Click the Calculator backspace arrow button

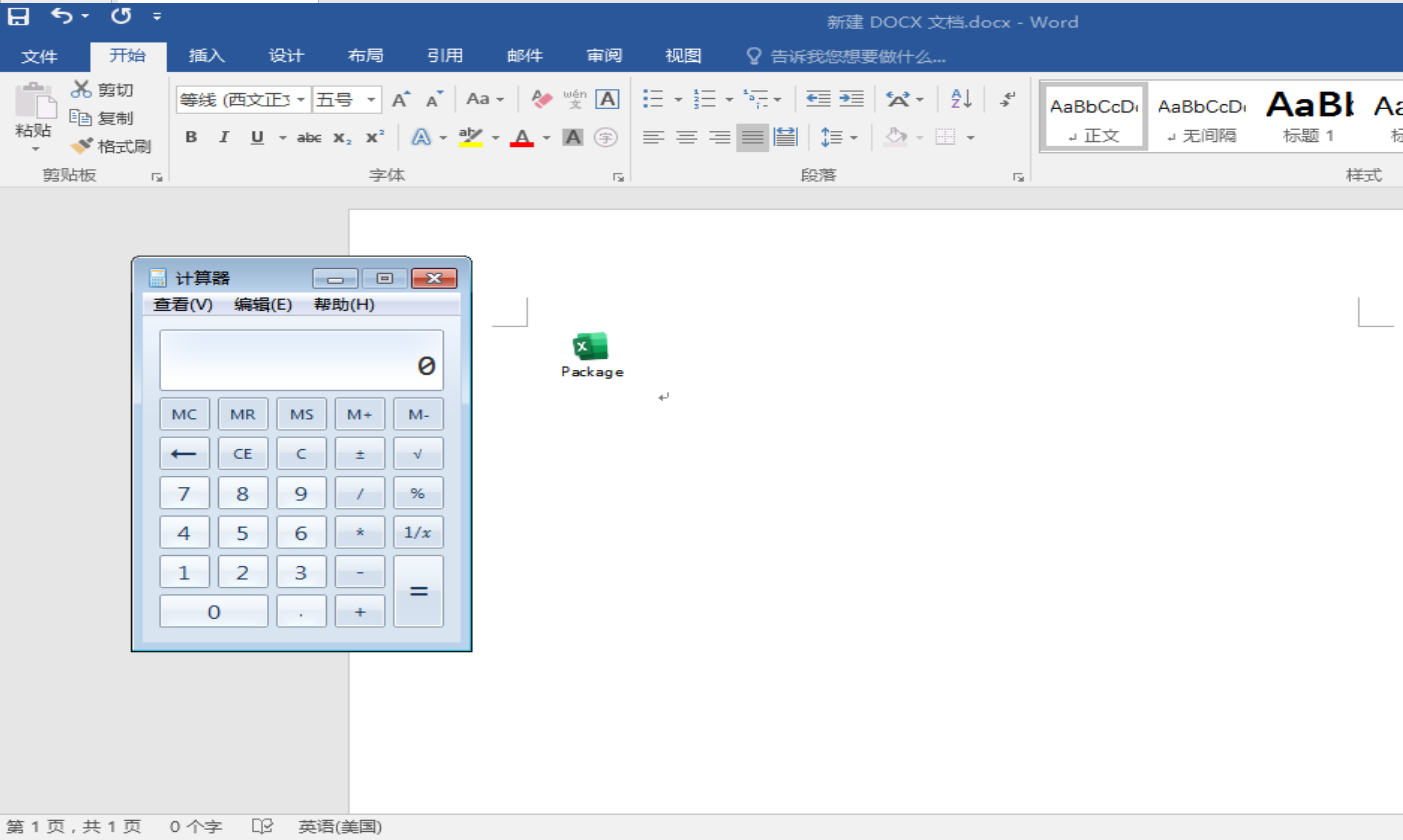184,454
